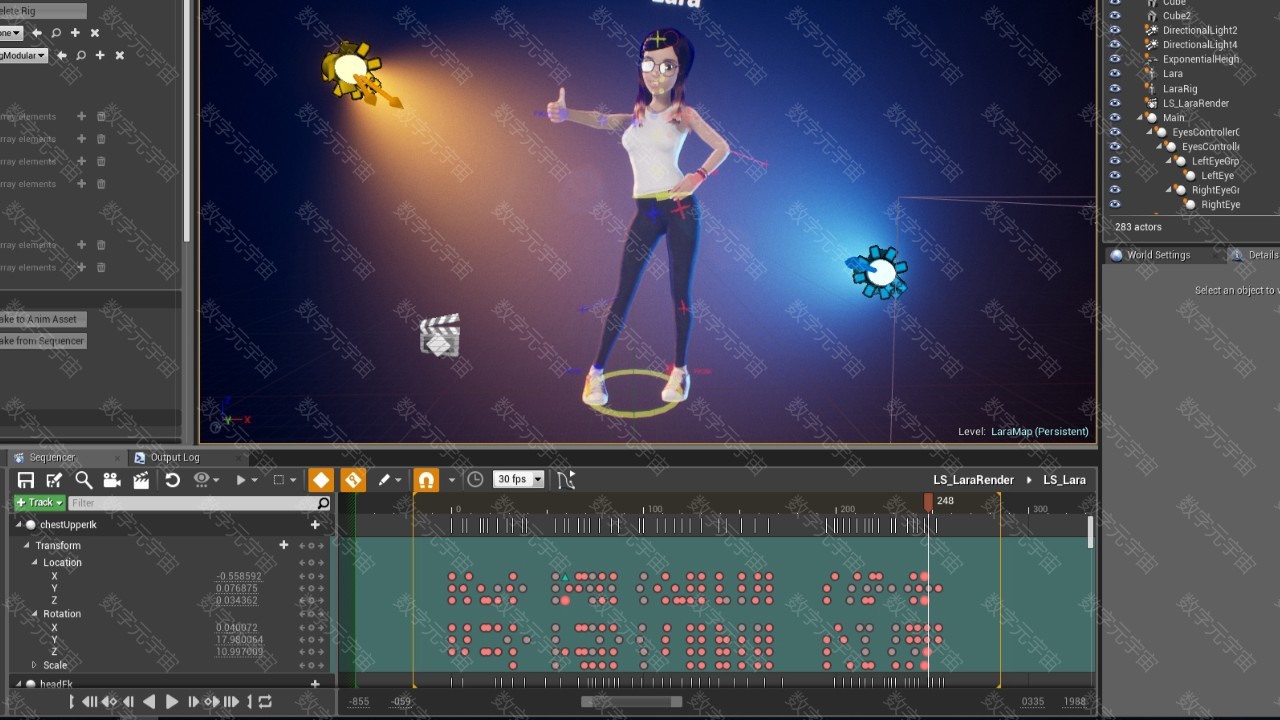Collapse the Main actor in the outliner
Screen dimensions: 1280x720
[1140, 118]
